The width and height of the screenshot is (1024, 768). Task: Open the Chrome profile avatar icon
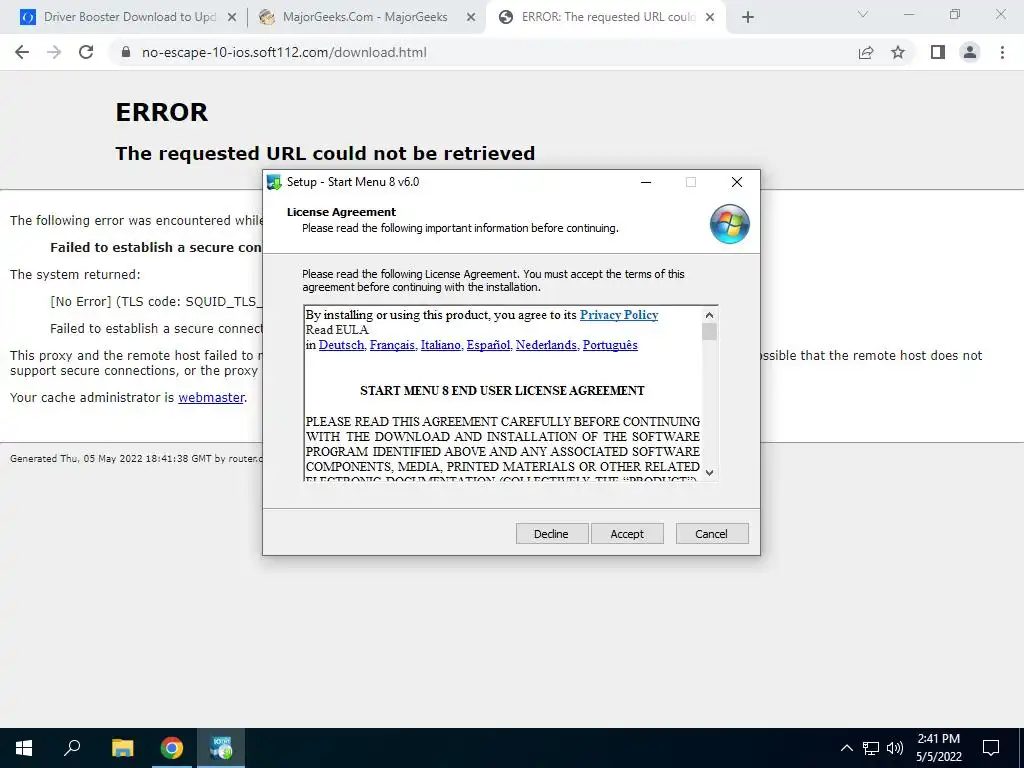[970, 52]
